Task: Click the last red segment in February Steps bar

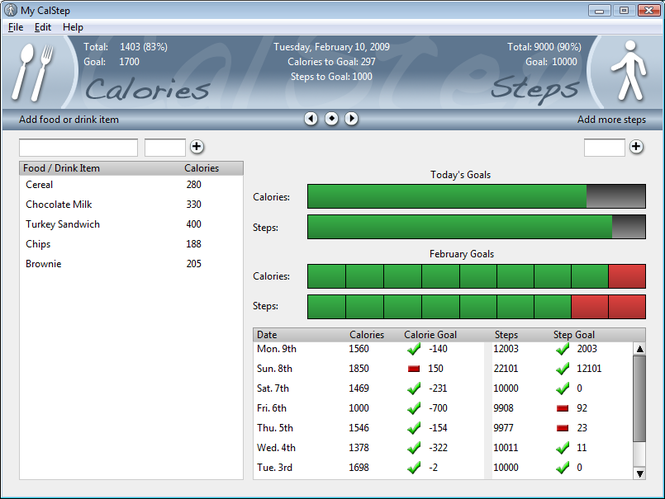Action: [627, 307]
